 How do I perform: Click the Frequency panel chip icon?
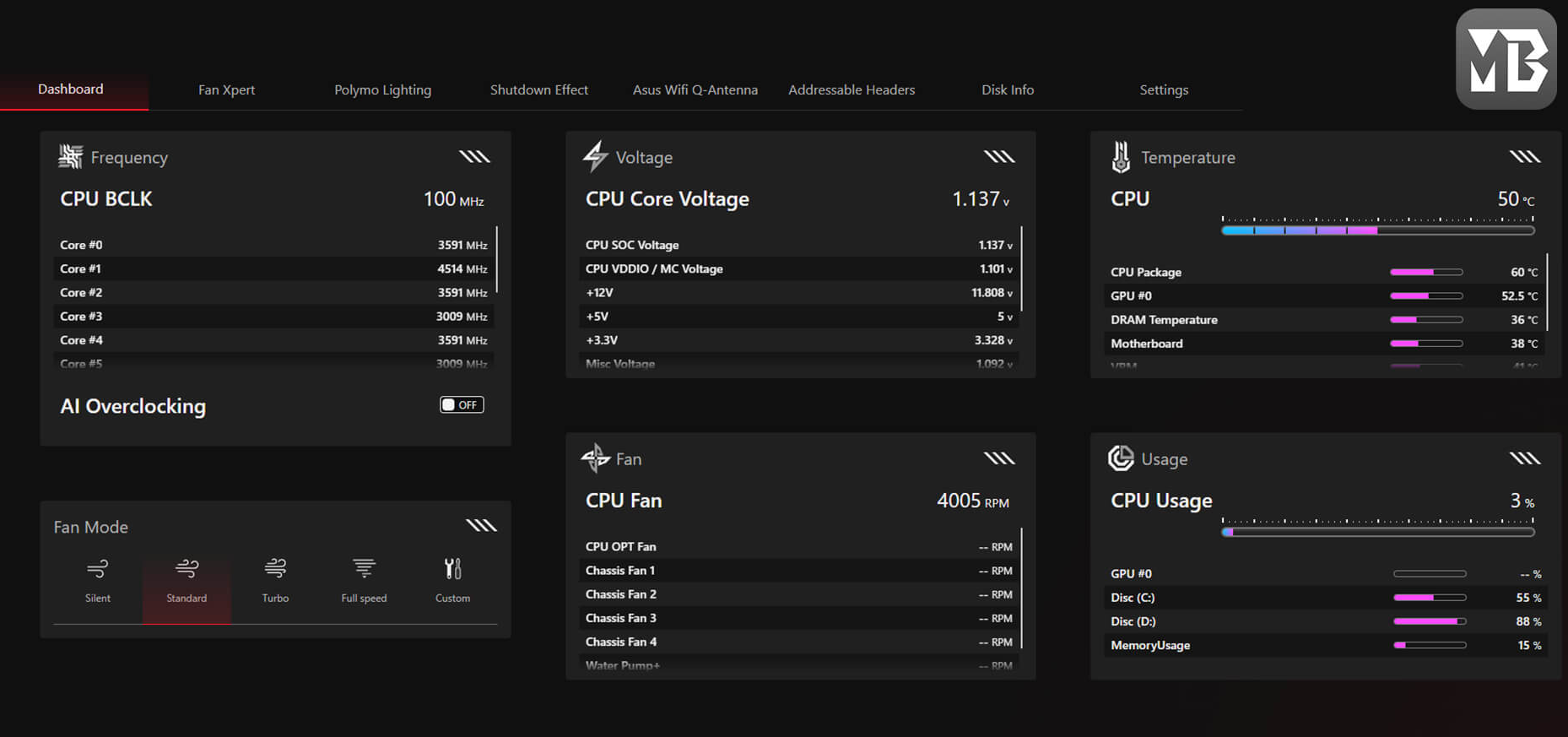[71, 157]
